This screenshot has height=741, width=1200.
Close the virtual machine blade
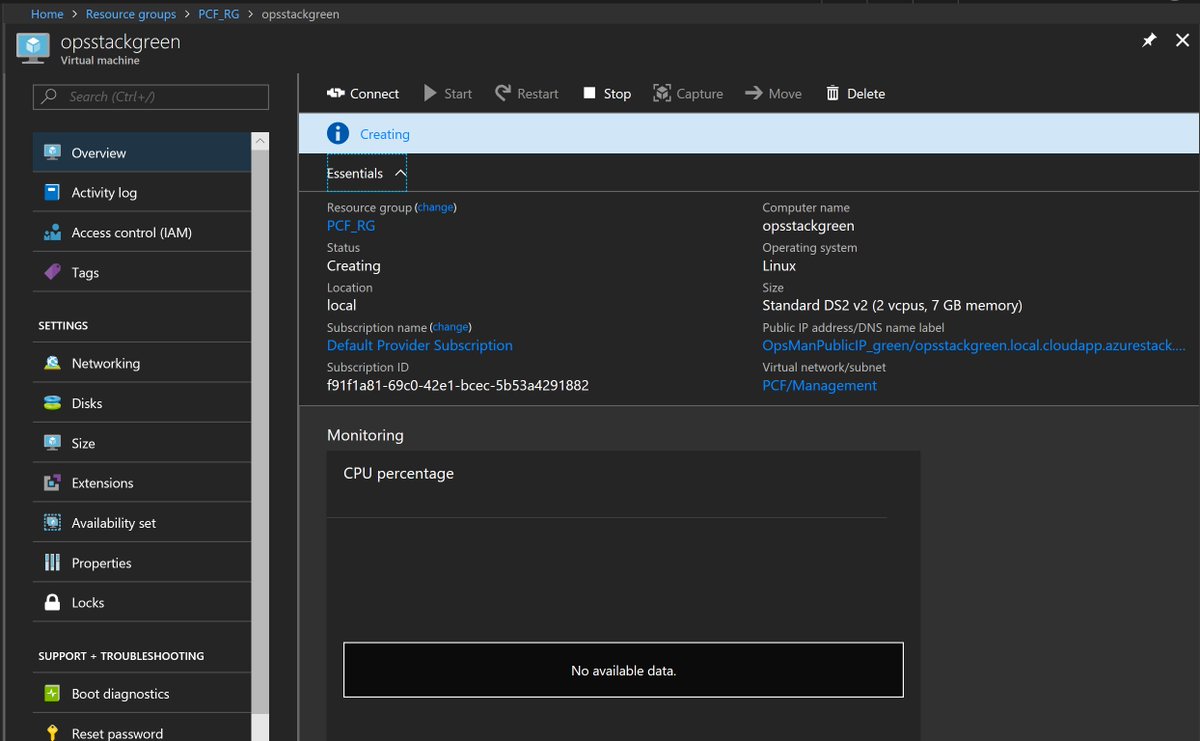click(1183, 40)
